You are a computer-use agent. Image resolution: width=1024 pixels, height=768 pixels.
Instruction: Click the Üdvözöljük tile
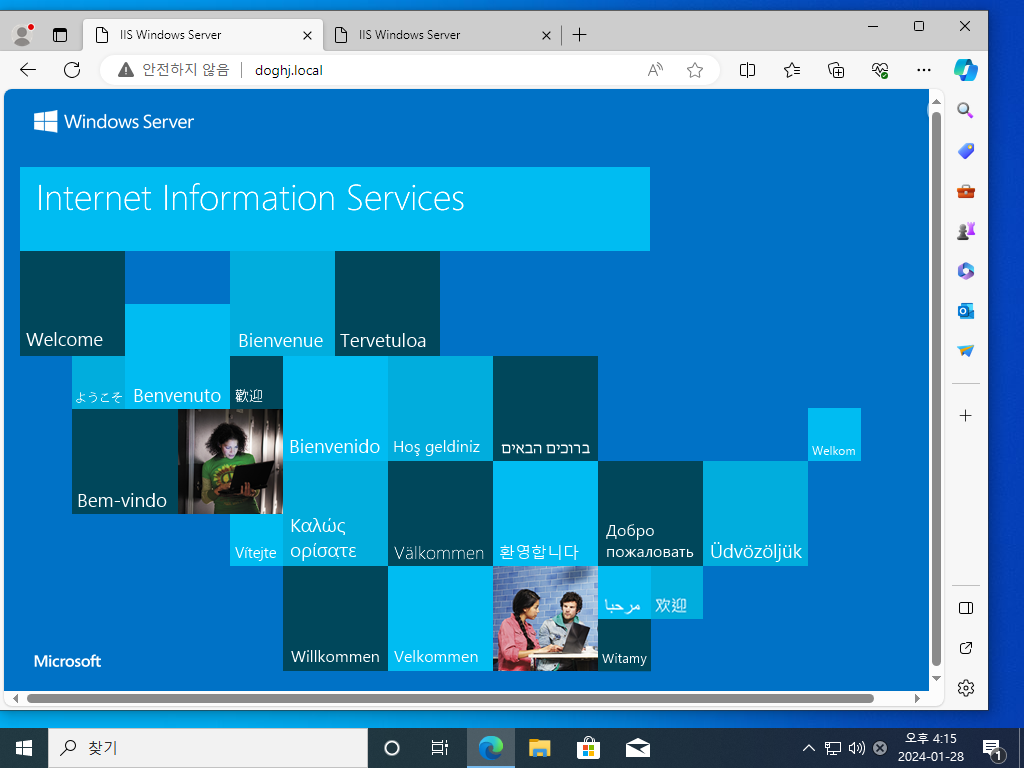[x=756, y=514]
